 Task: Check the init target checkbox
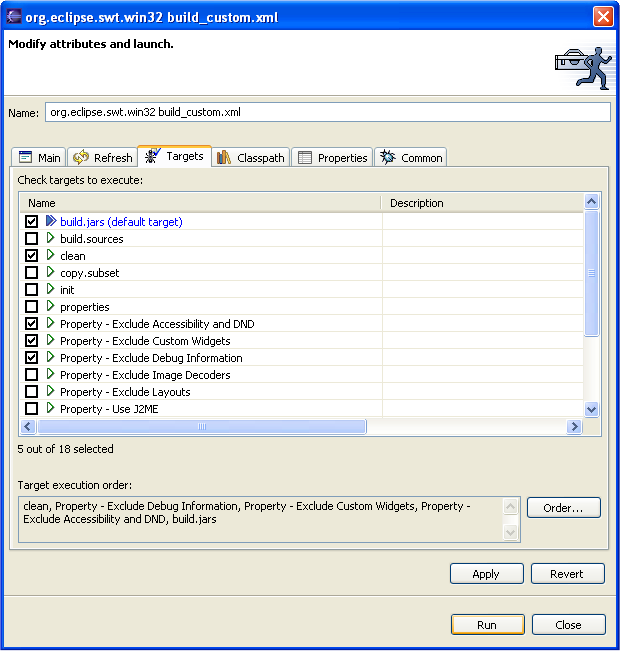click(31, 290)
